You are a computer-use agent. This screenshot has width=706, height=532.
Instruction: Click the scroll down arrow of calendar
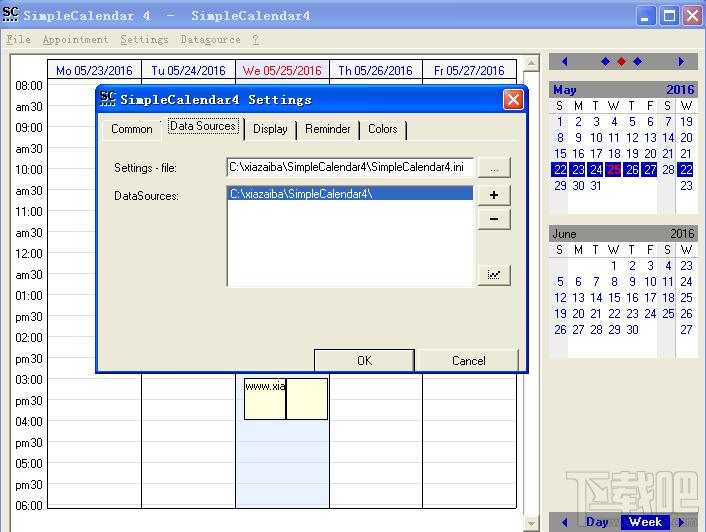point(531,523)
